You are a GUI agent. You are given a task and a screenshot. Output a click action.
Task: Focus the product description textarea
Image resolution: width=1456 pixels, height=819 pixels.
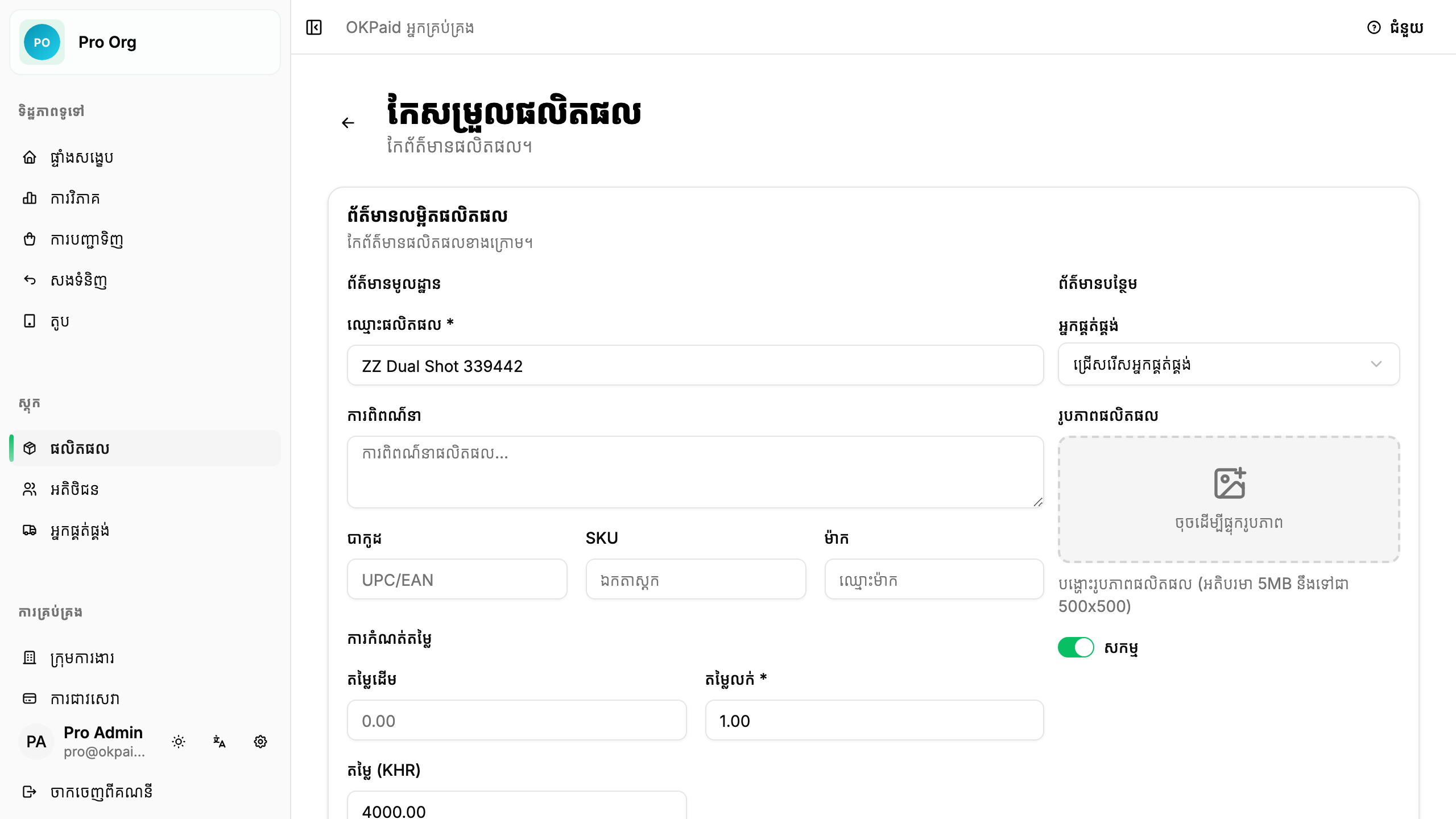(695, 472)
